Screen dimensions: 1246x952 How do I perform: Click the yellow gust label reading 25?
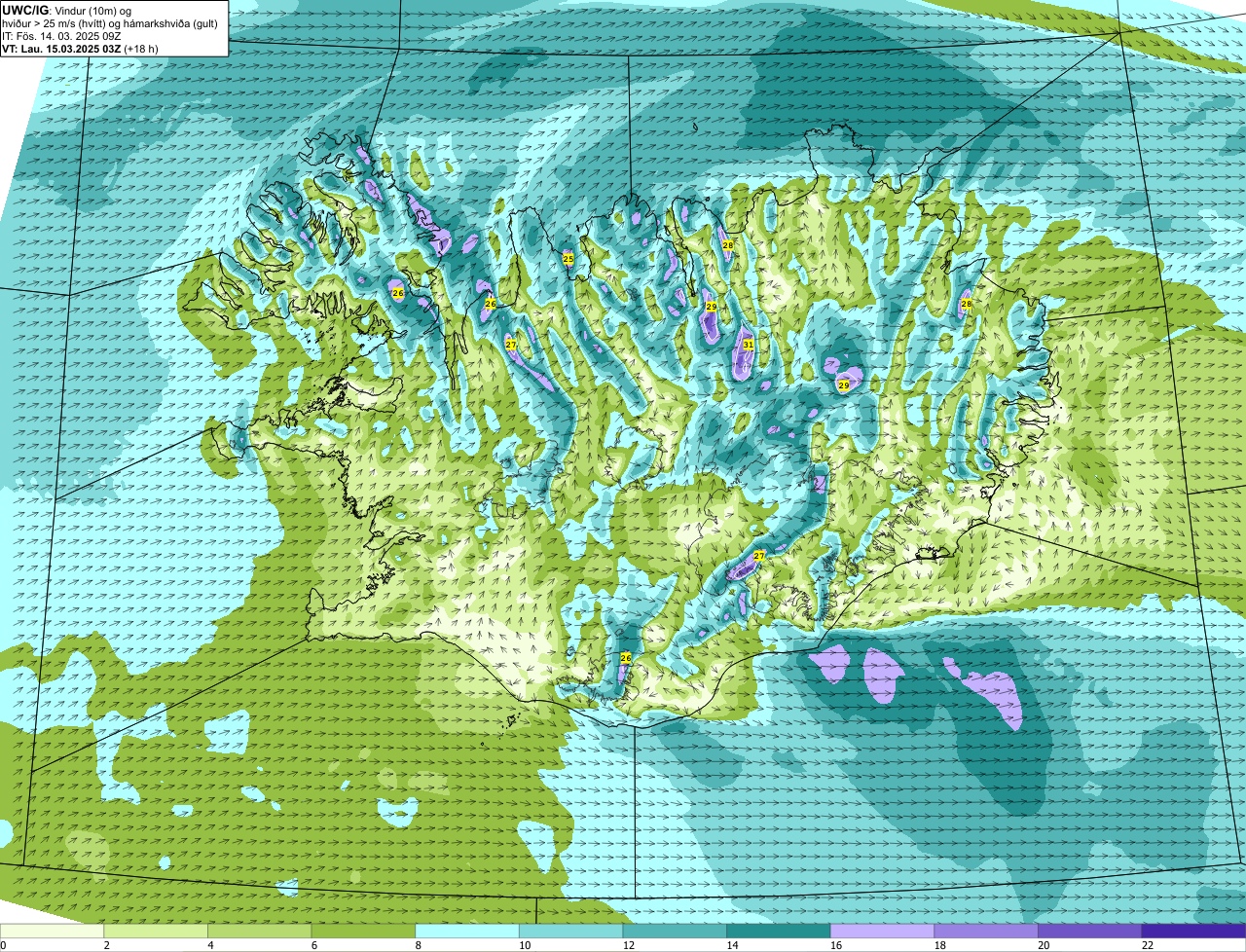click(x=568, y=259)
